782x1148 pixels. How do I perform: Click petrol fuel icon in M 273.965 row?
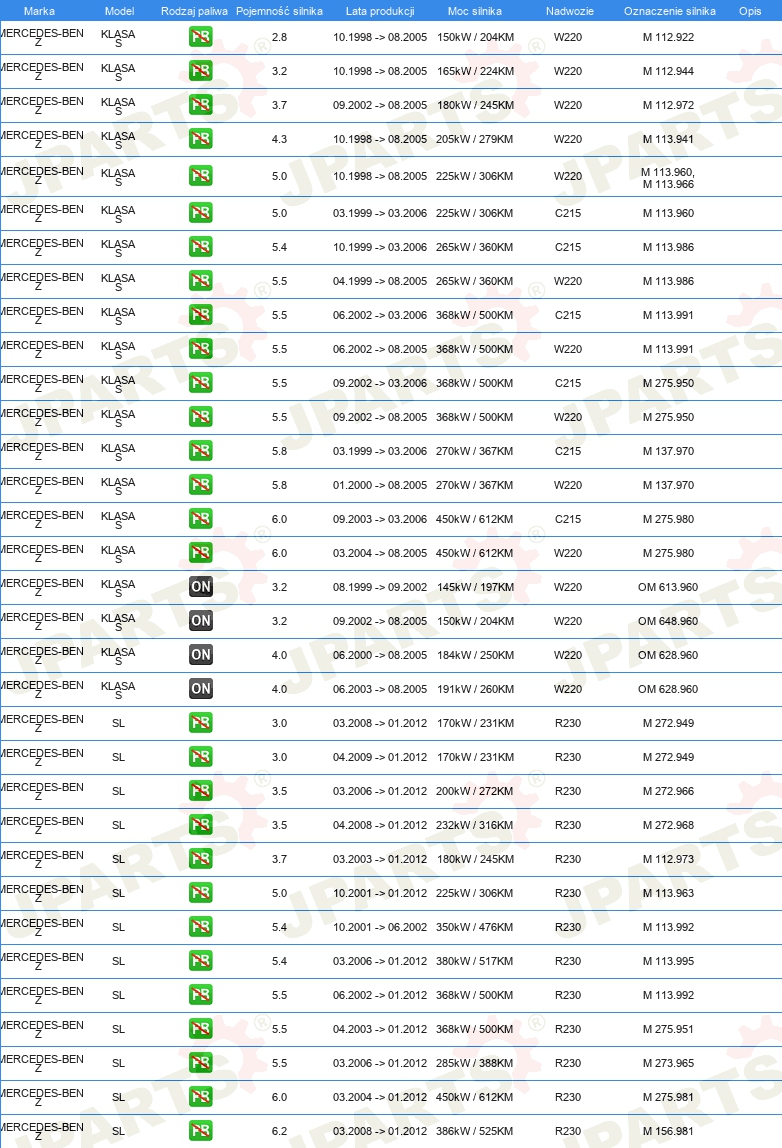pos(201,1063)
